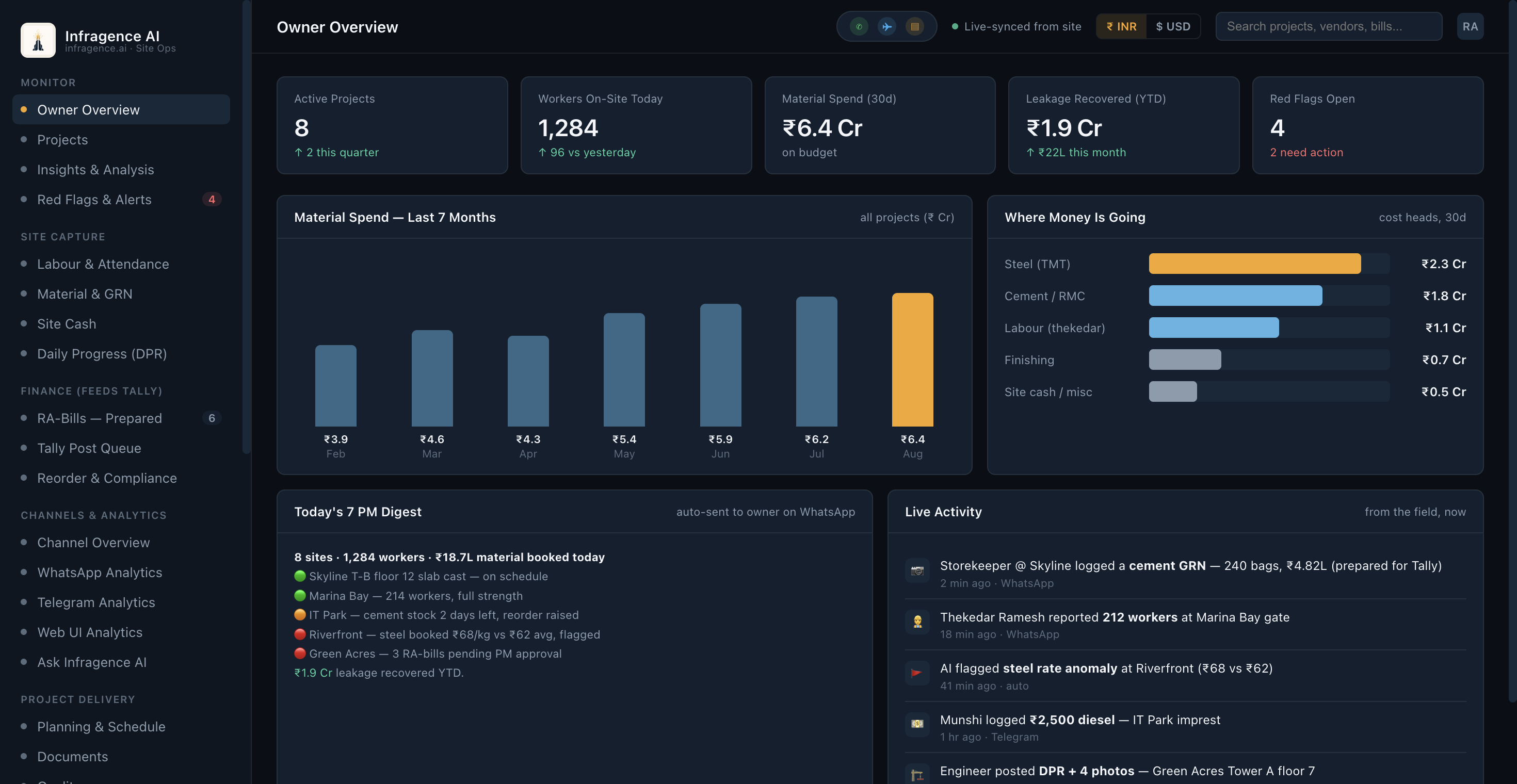Open Telegram Analytics
Screen dimensions: 1517x784
(x=121, y=602)
